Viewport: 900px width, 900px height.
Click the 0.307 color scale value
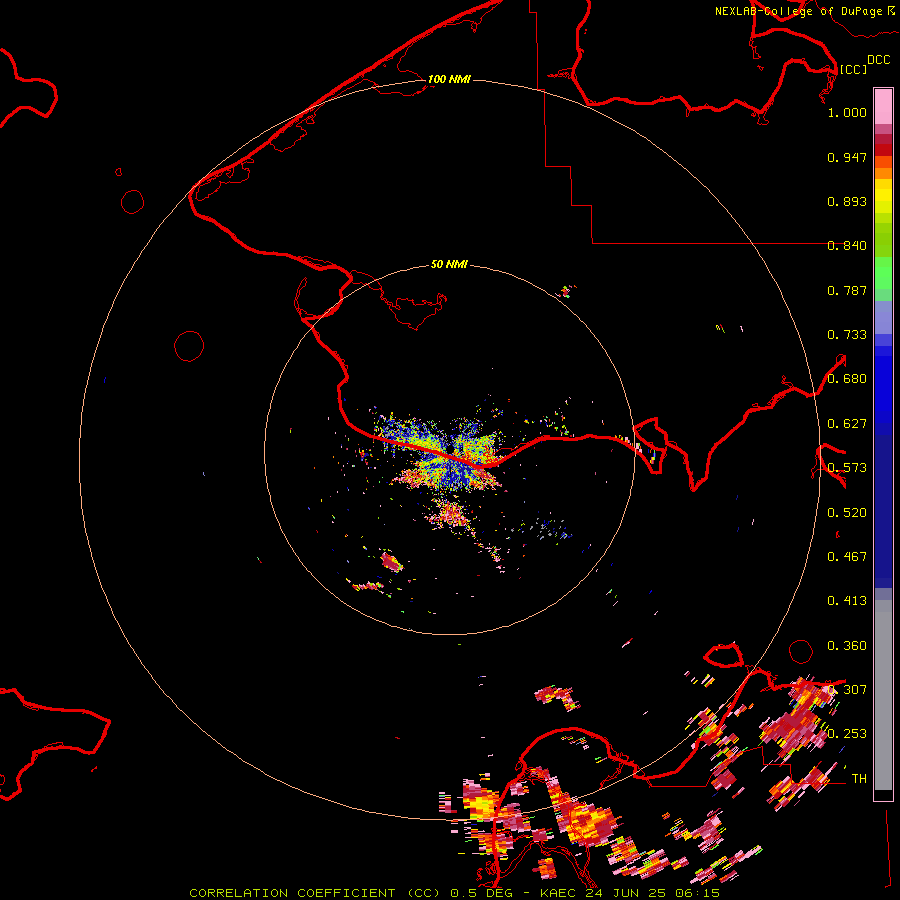click(x=847, y=689)
